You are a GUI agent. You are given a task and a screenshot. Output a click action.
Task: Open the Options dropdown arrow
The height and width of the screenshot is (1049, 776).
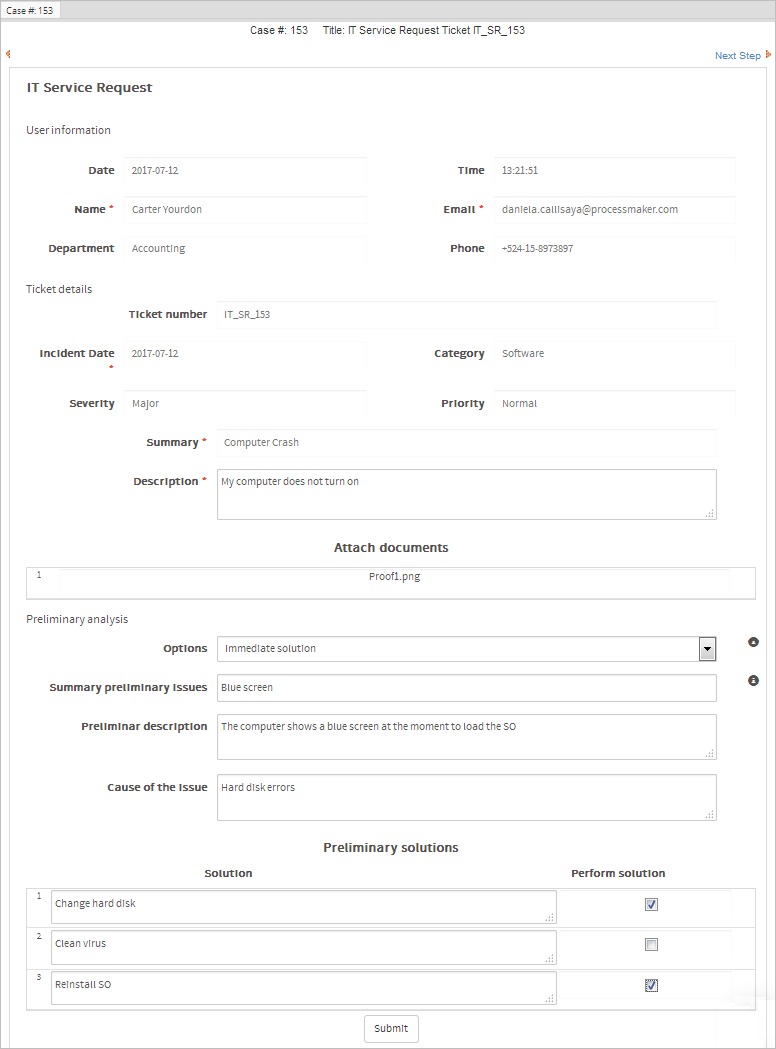tap(707, 649)
